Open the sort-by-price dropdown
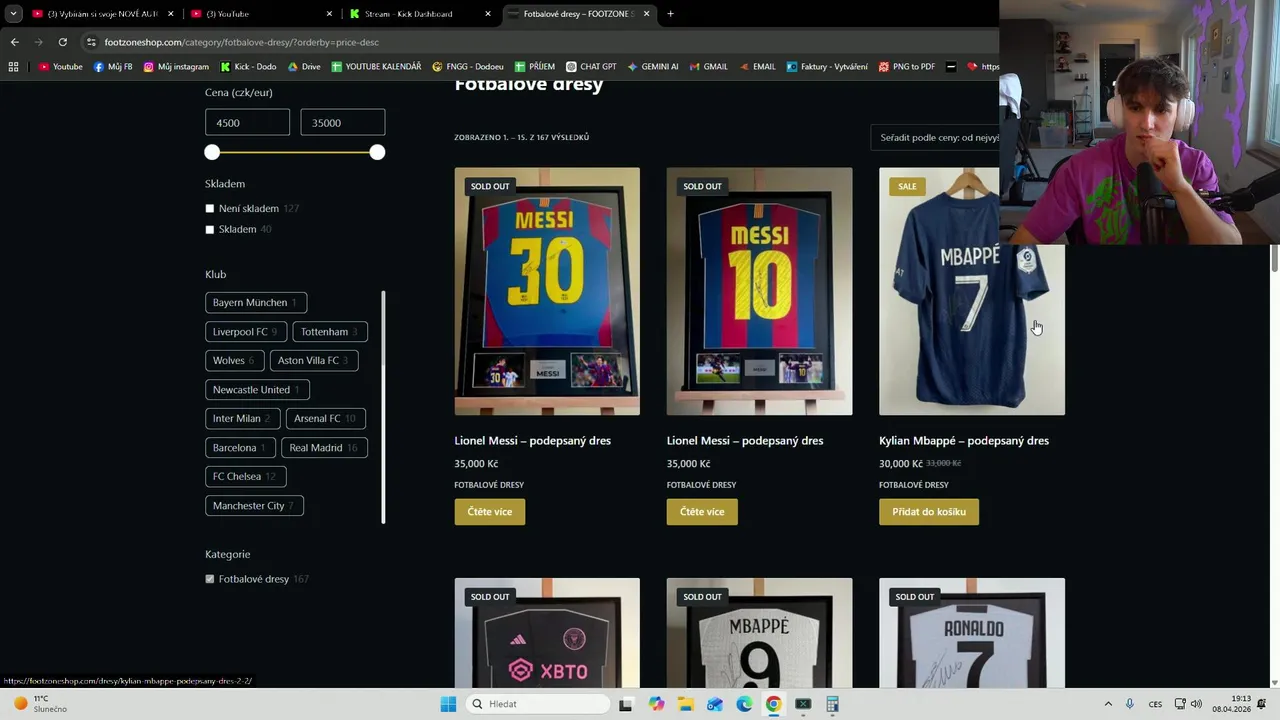1280x720 pixels. 935,137
